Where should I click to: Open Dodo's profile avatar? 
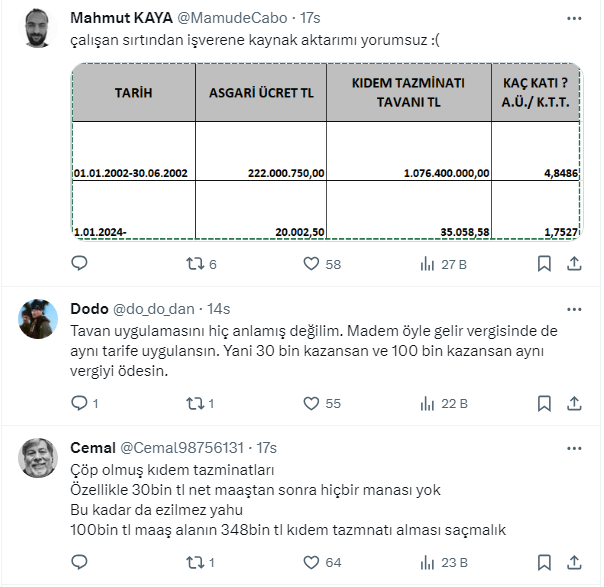pyautogui.click(x=39, y=319)
